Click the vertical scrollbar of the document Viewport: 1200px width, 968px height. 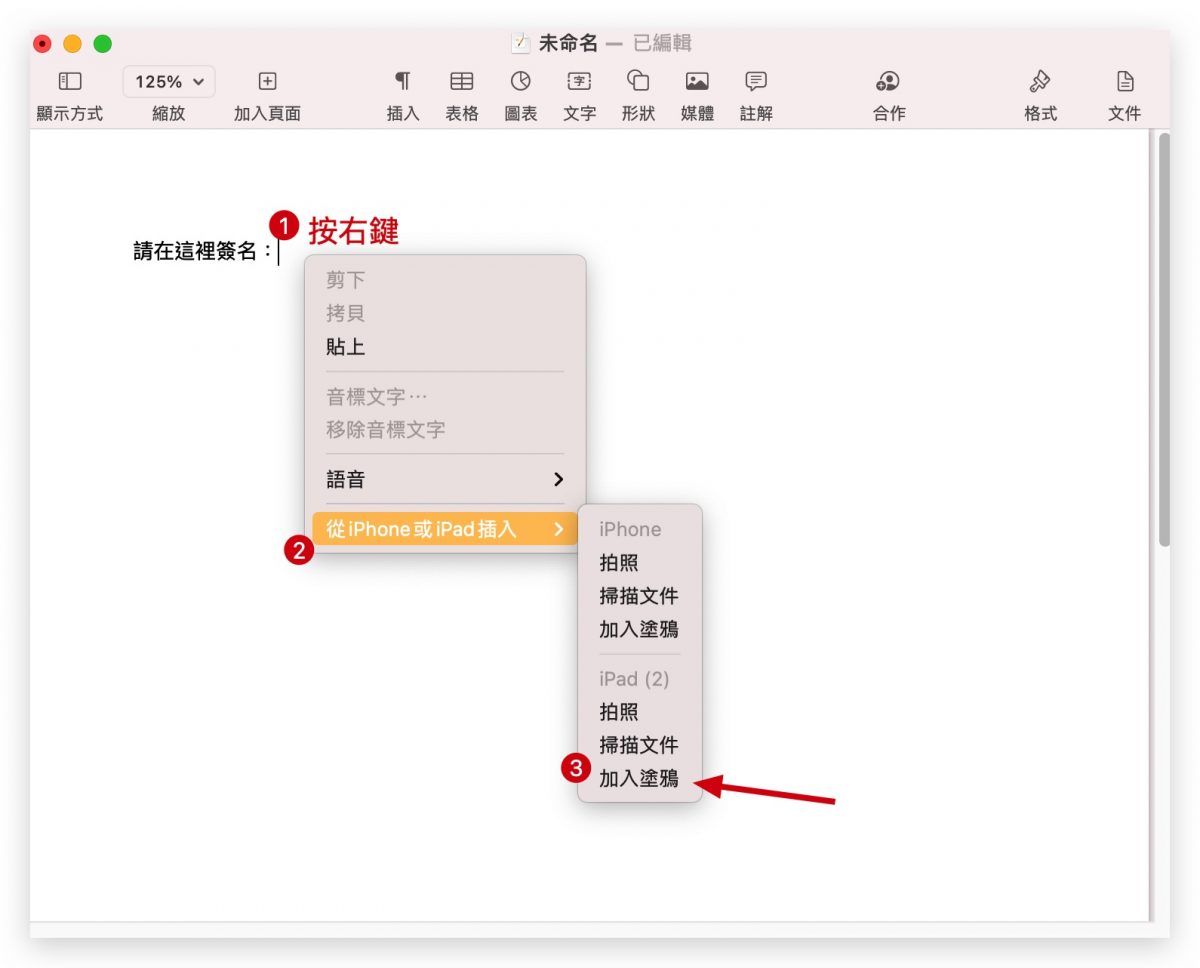1163,340
